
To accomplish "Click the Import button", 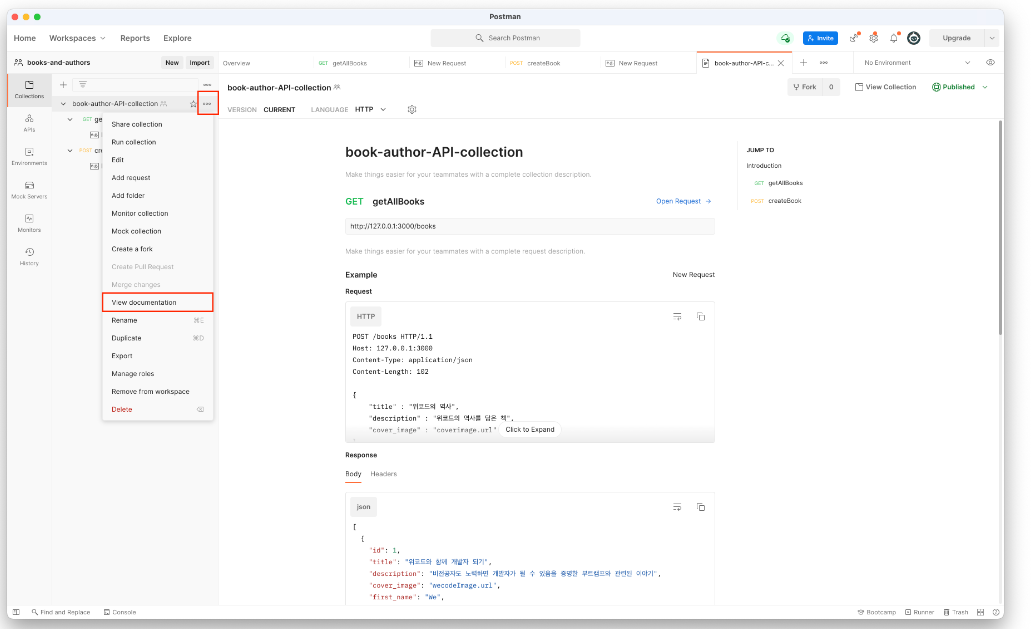I will click(200, 63).
